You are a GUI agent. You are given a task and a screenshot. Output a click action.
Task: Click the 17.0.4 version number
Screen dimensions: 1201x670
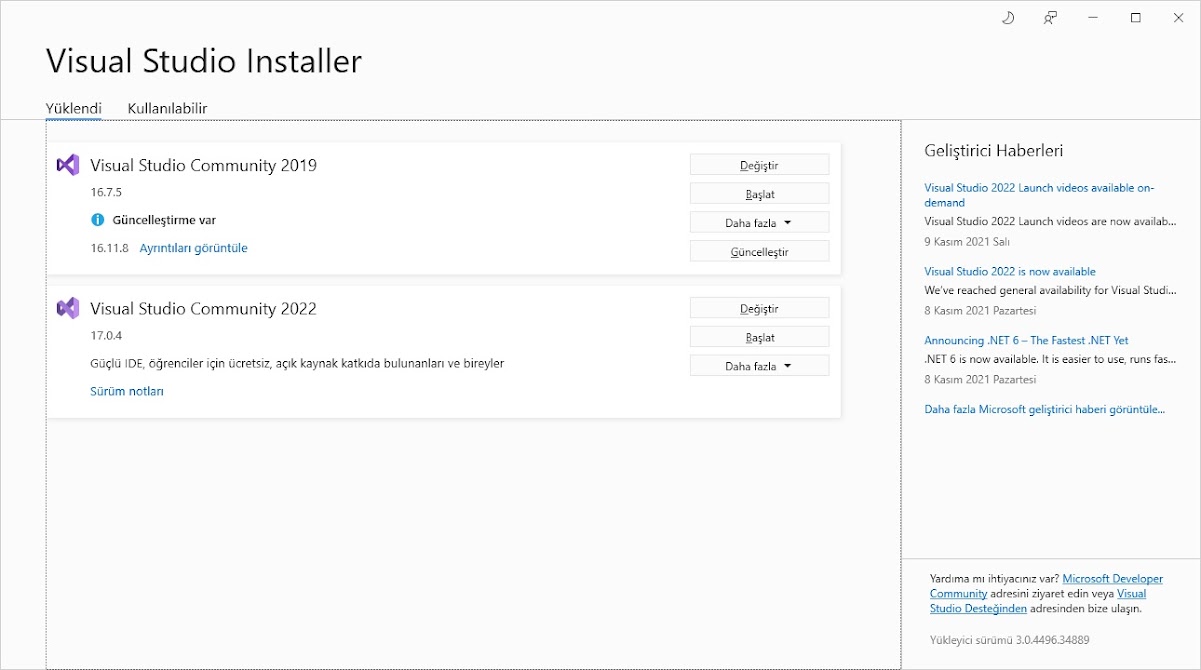pos(106,335)
